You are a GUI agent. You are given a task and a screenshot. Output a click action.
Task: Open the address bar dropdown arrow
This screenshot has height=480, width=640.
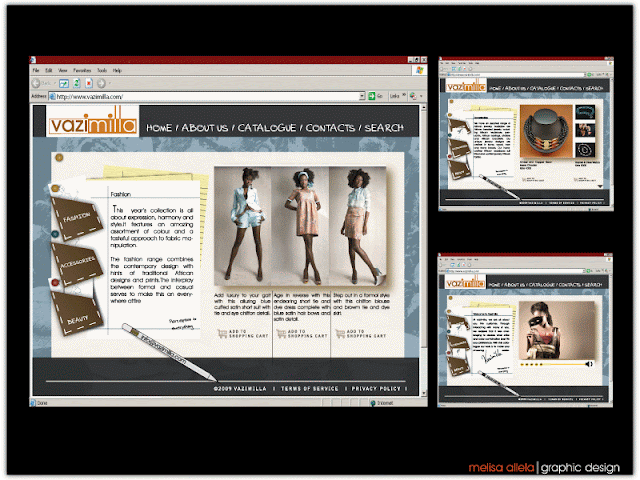[x=362, y=96]
